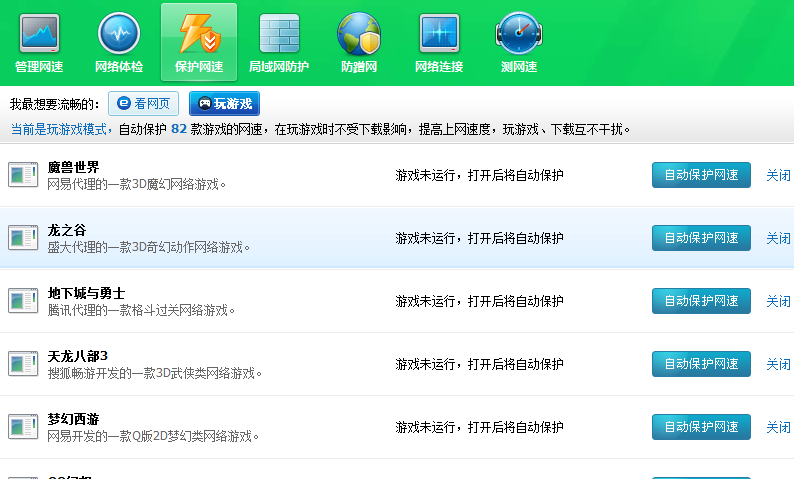Click the 龙之谷 game icon

coord(23,237)
